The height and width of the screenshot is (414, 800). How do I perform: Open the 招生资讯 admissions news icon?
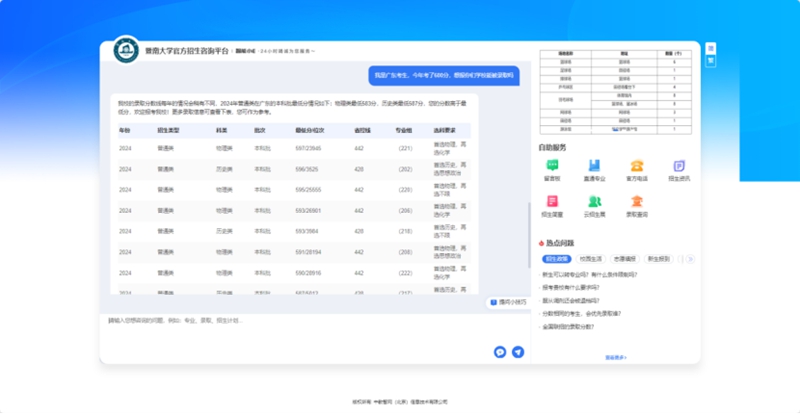[679, 167]
